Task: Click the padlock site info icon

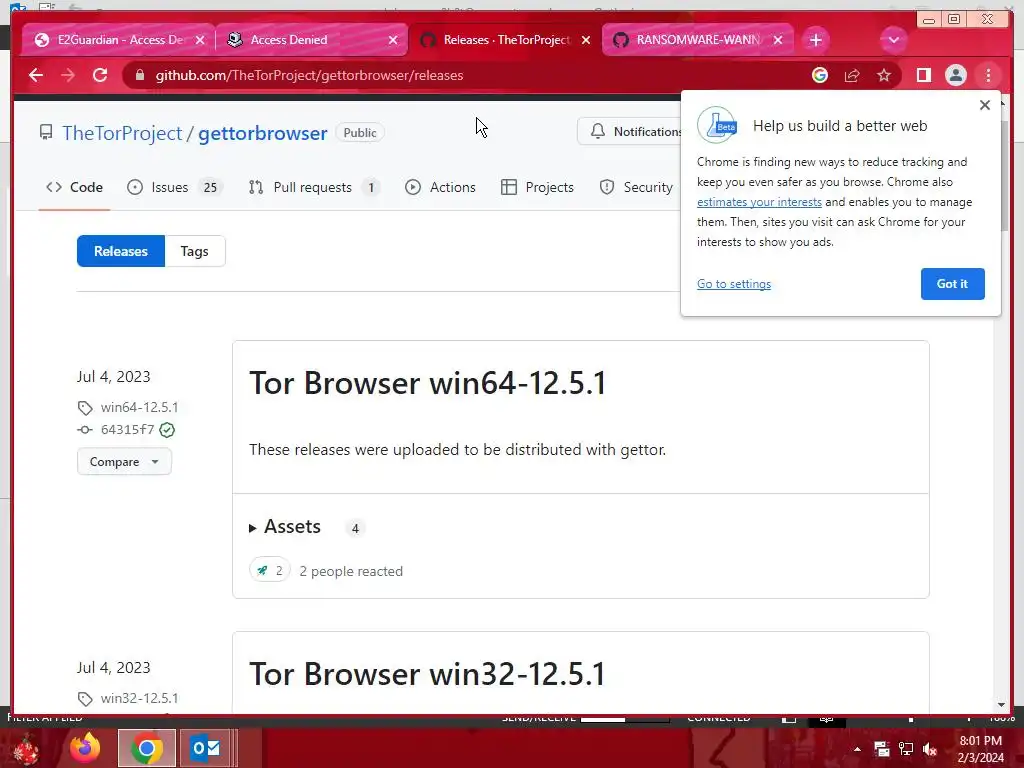Action: [x=139, y=75]
